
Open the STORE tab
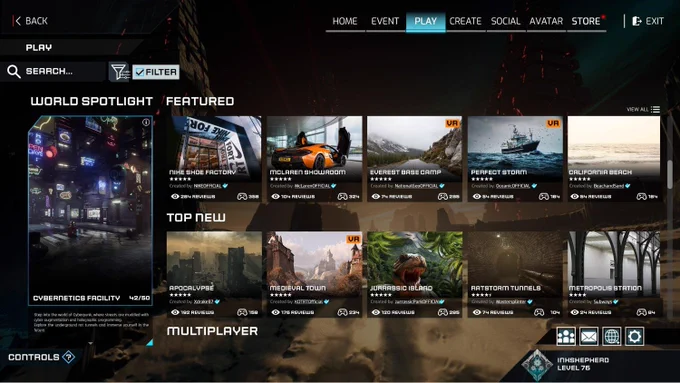point(586,21)
